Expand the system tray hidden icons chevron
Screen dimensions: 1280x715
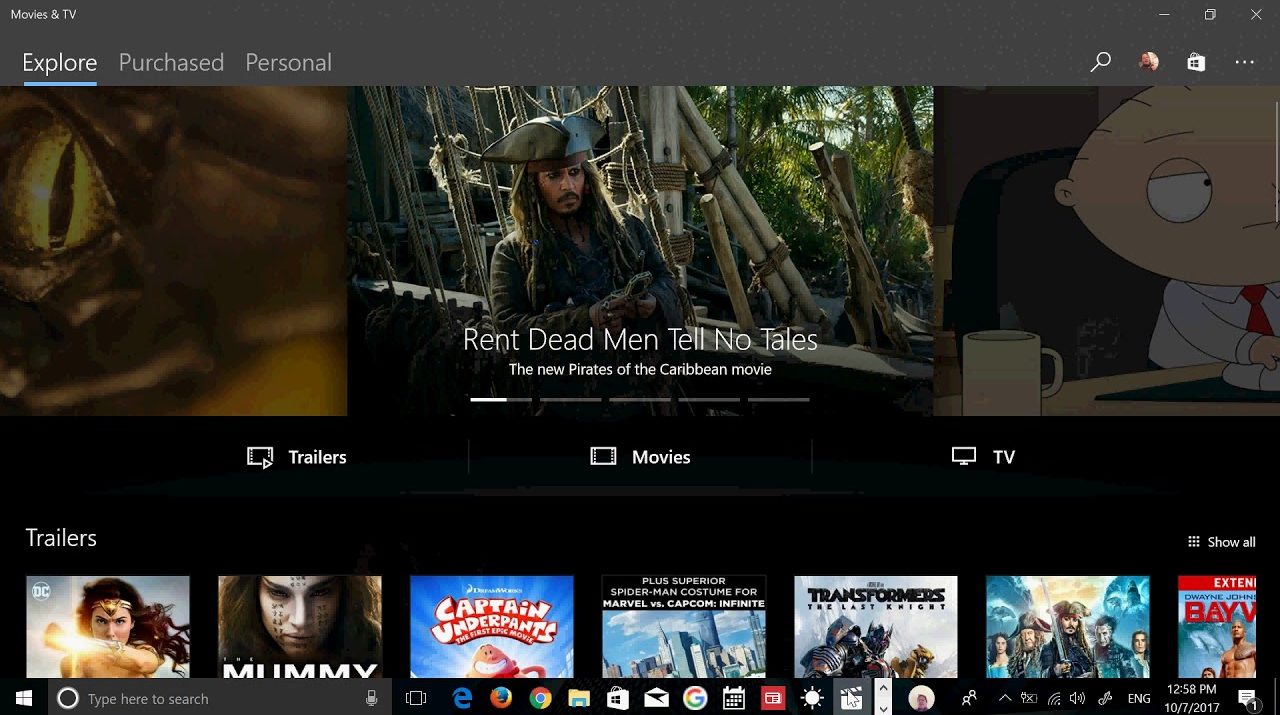(1005, 698)
